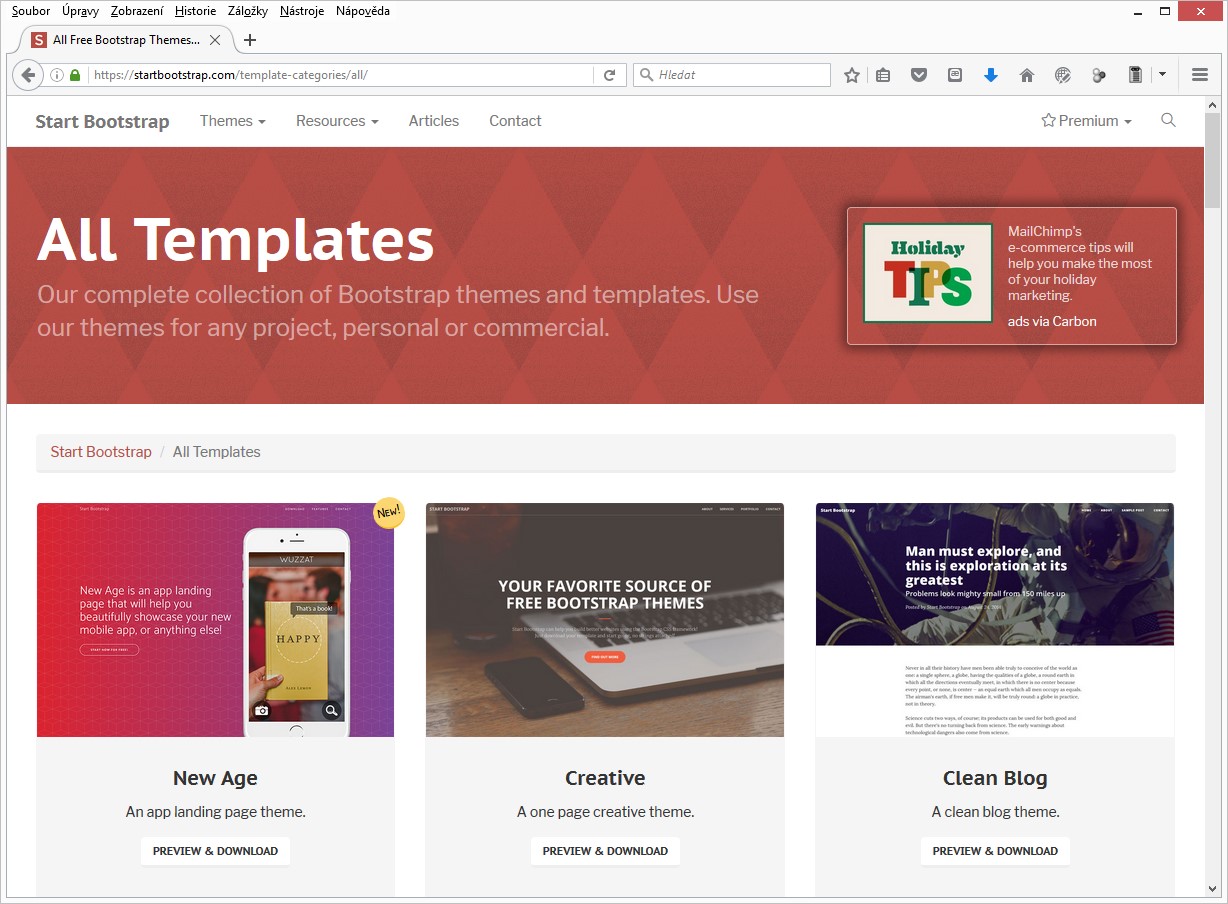Open the Creative theme title link

(x=605, y=778)
